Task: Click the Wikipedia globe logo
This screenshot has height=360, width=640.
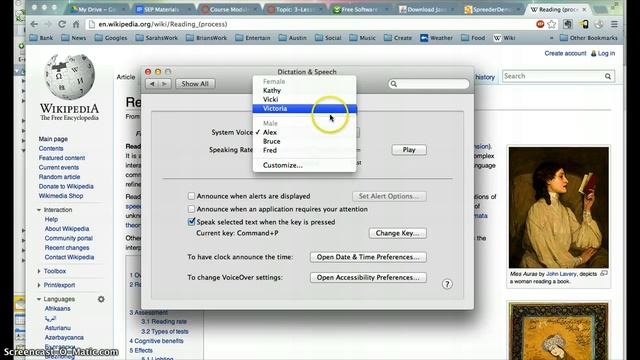Action: point(70,77)
